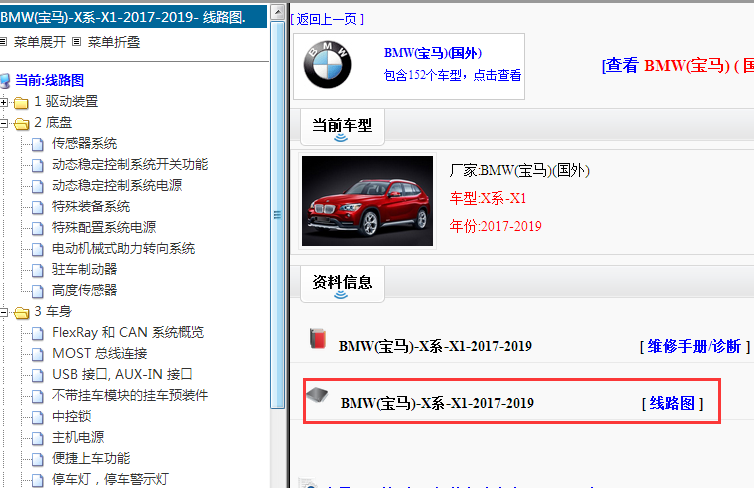Click the page icon beside 动态稳定控制系统电源
The width and height of the screenshot is (754, 488).
(x=38, y=186)
